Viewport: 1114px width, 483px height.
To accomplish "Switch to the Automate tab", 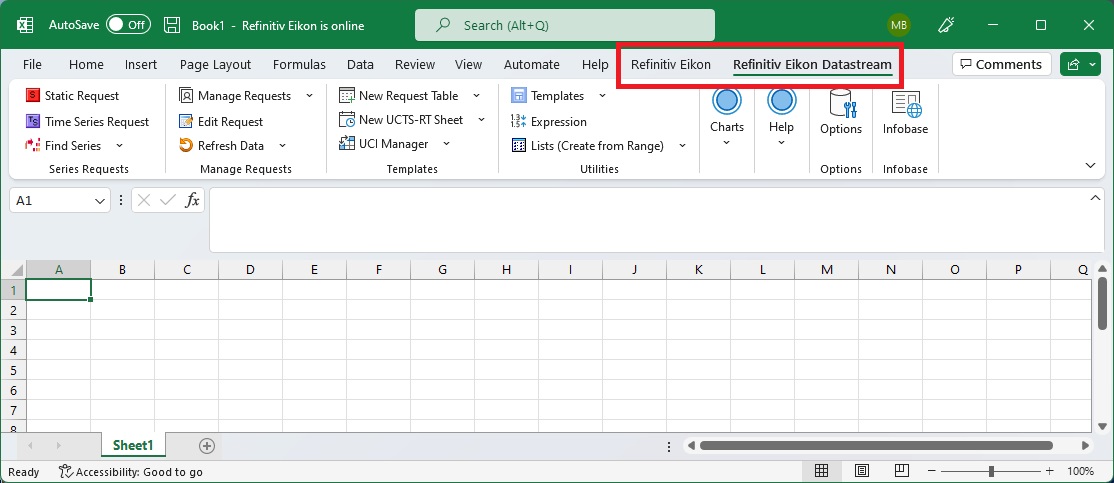I will (531, 65).
